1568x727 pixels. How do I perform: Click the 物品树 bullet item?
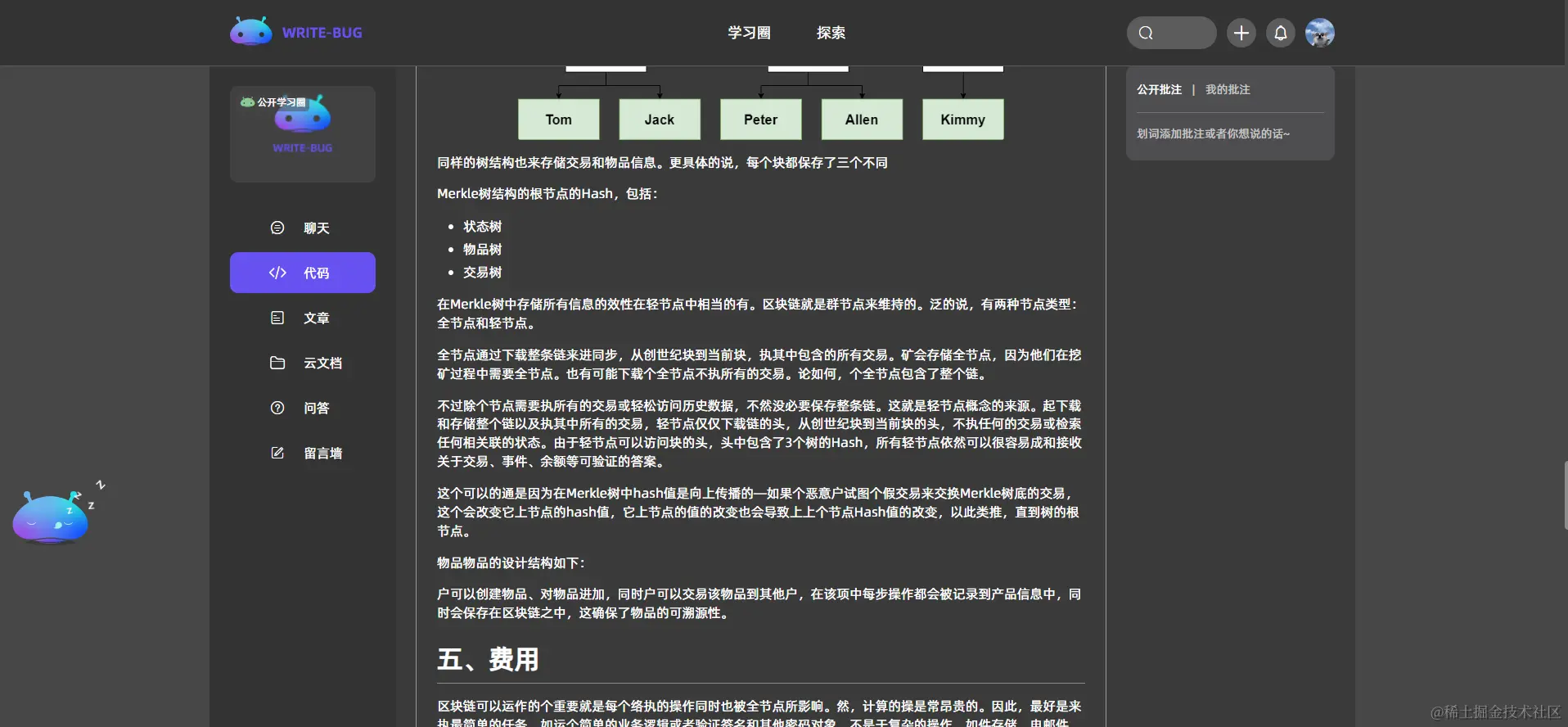click(x=483, y=250)
